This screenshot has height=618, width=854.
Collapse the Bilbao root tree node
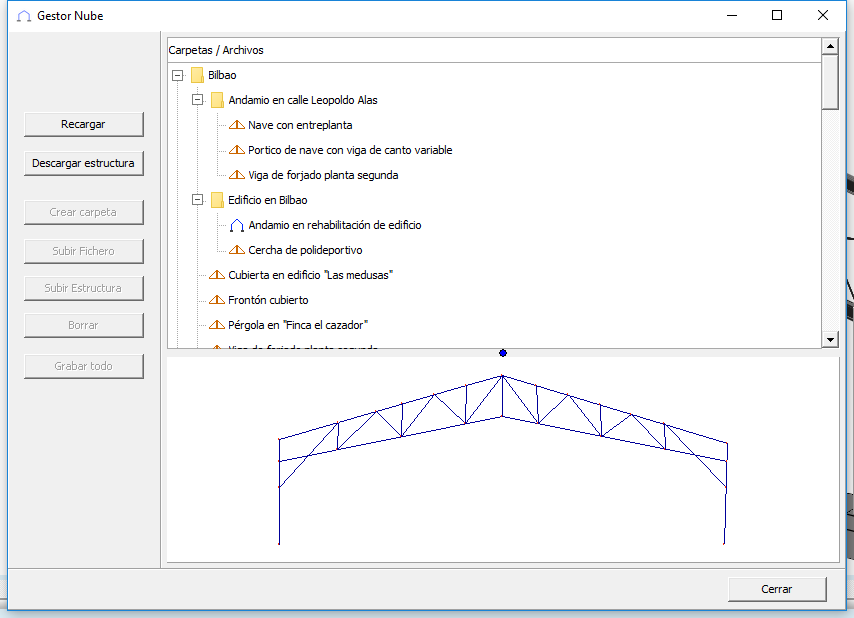(177, 75)
